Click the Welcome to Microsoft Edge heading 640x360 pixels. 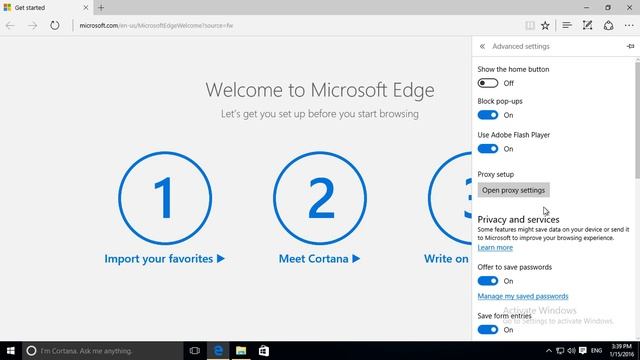[320, 90]
